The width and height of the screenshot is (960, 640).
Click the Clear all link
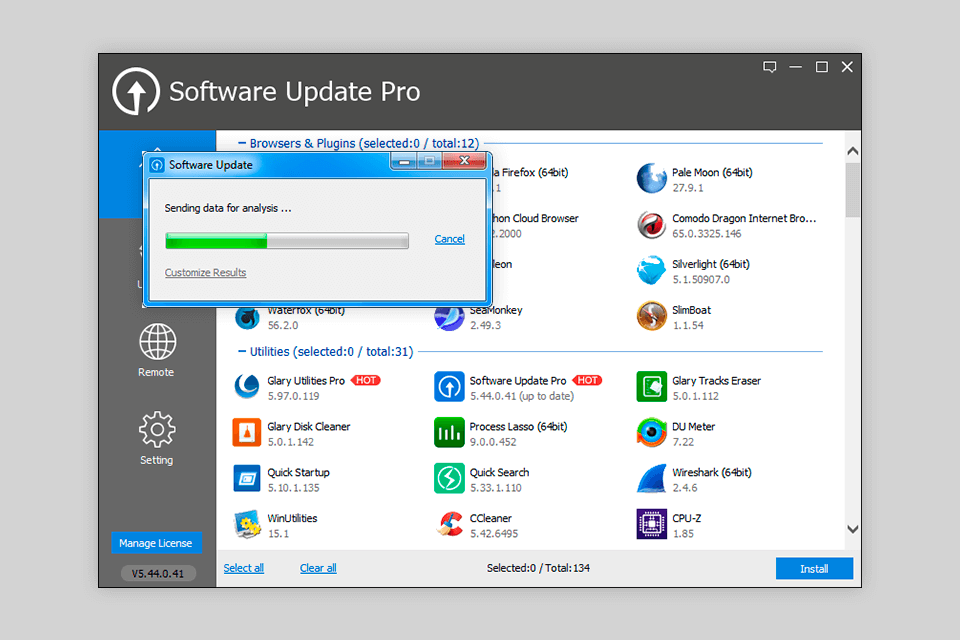pyautogui.click(x=318, y=568)
